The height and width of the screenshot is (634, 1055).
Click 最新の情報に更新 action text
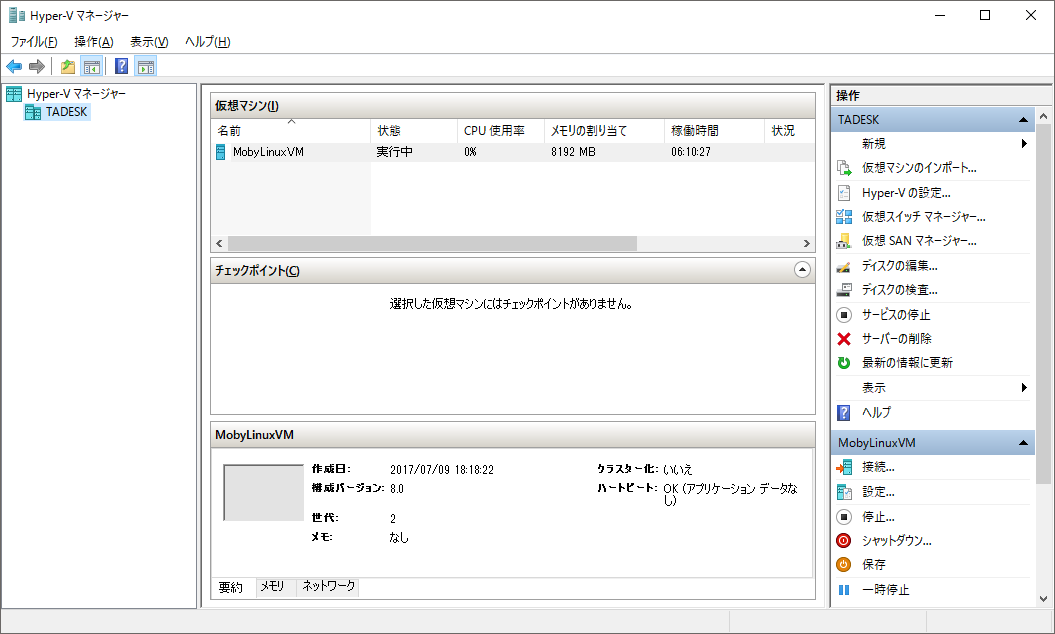[x=907, y=363]
